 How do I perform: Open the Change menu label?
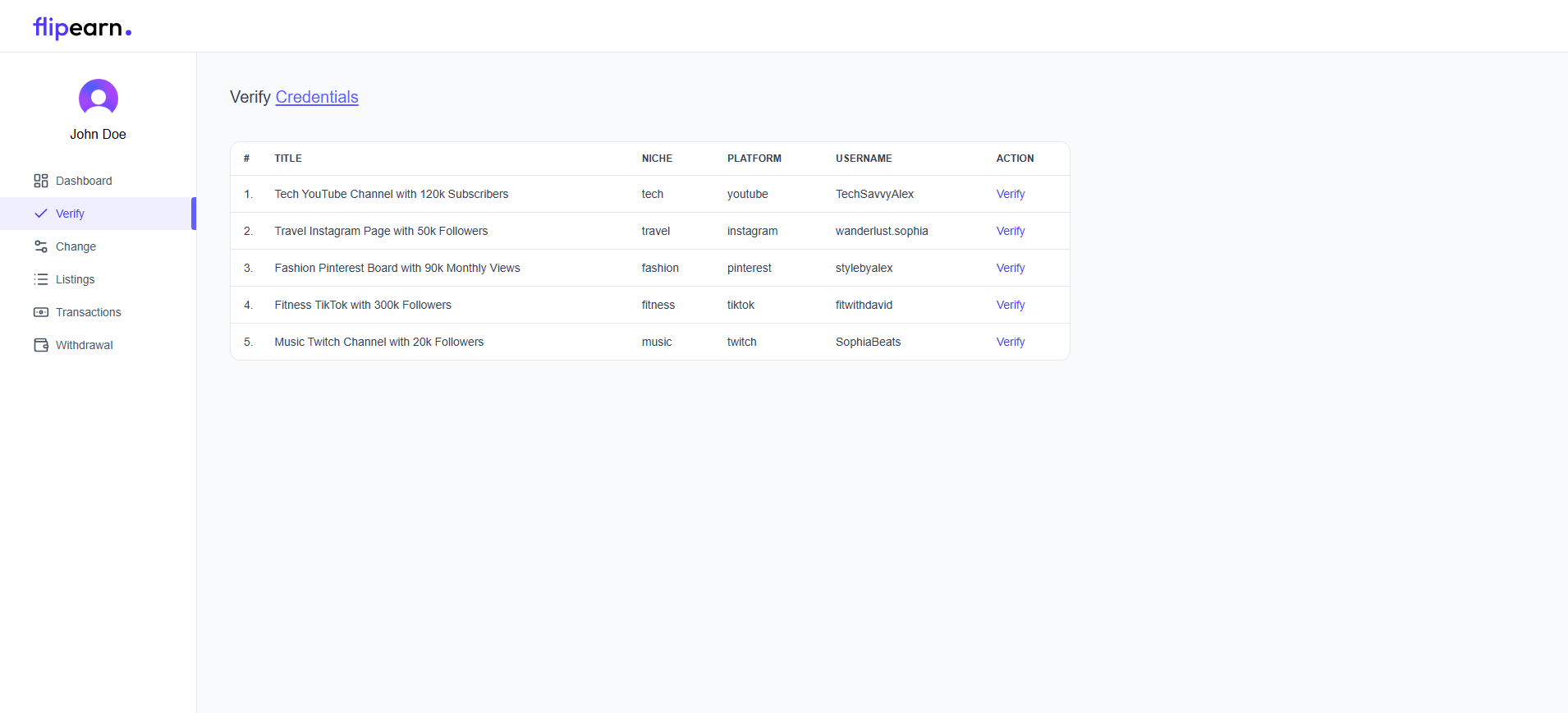76,246
